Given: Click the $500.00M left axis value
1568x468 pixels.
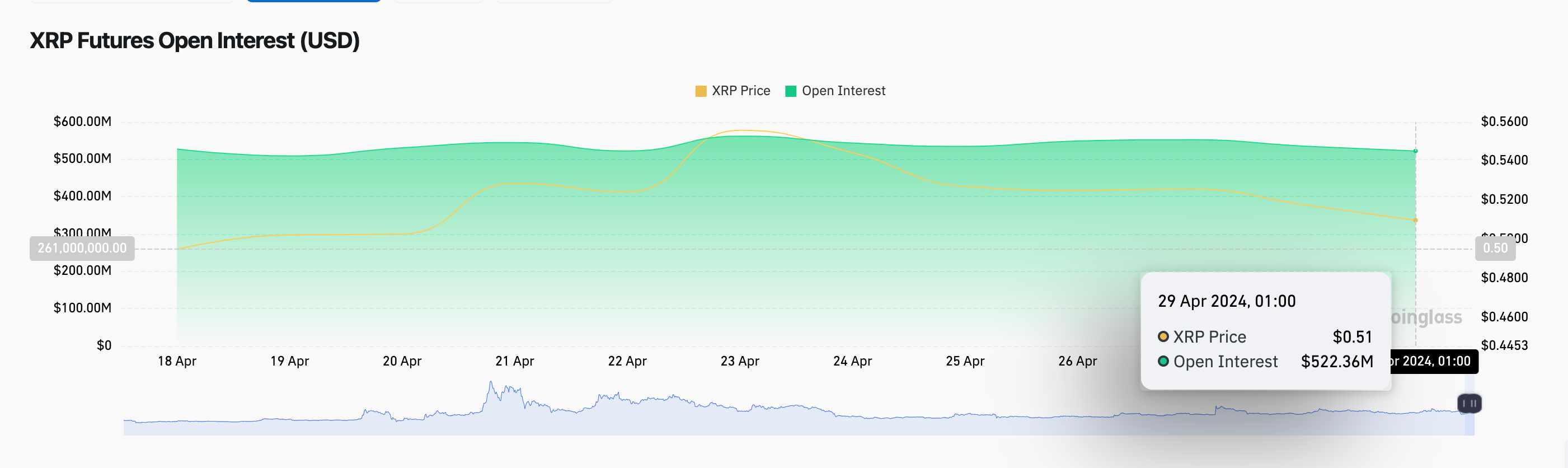Looking at the screenshot, I should (x=83, y=158).
